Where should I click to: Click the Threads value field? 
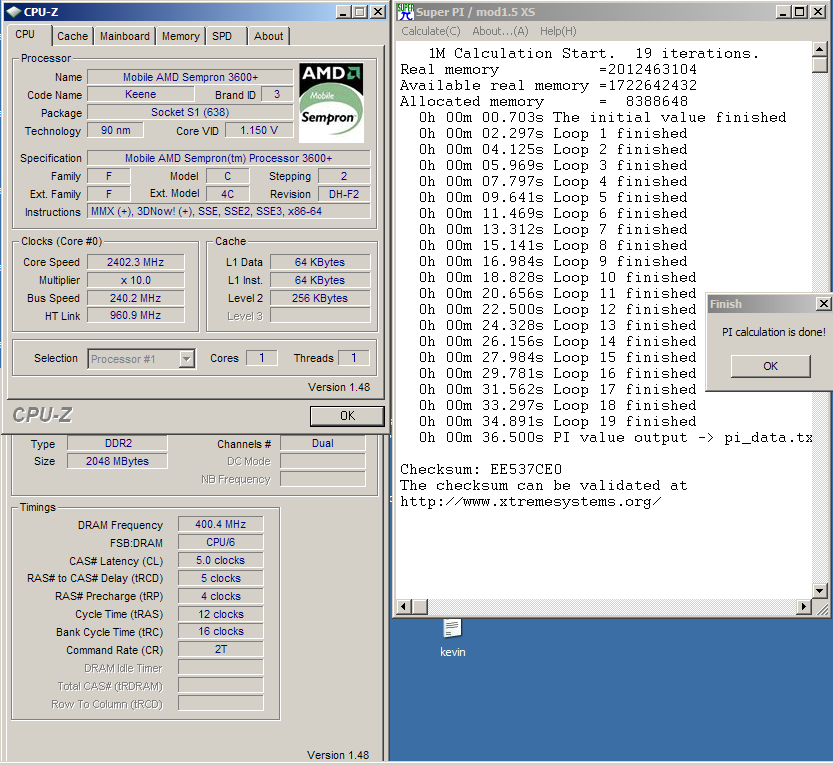click(x=353, y=358)
